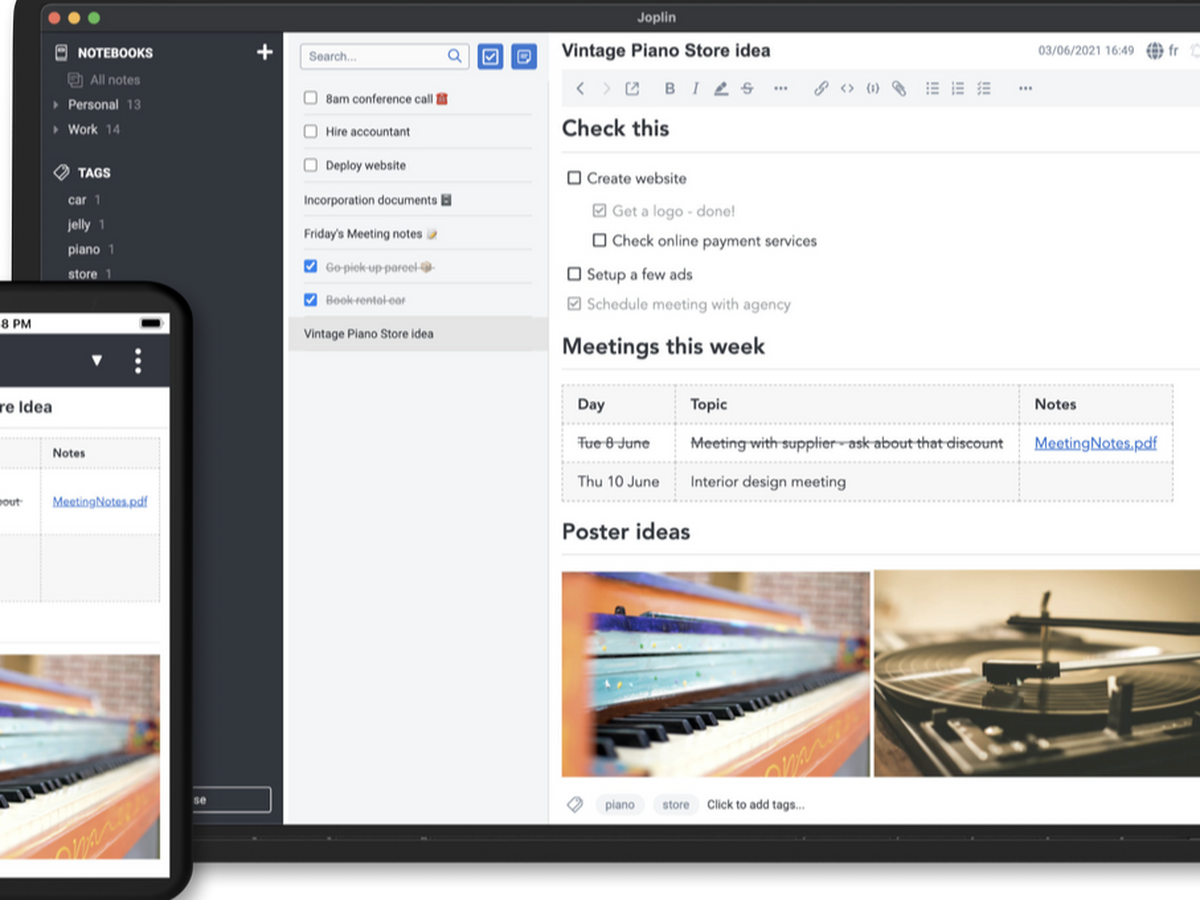1200x900 pixels.
Task: Add a notebook with the plus icon
Action: pyautogui.click(x=264, y=52)
